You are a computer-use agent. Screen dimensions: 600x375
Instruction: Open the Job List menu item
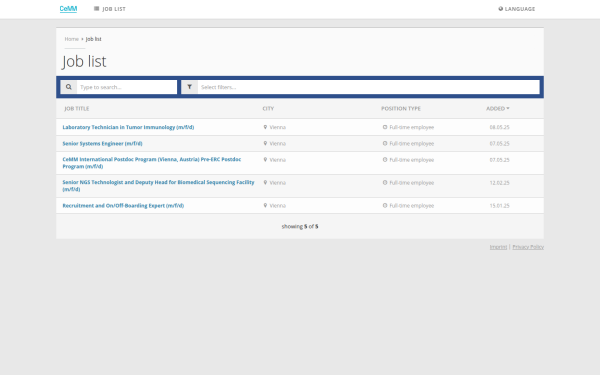click(110, 9)
